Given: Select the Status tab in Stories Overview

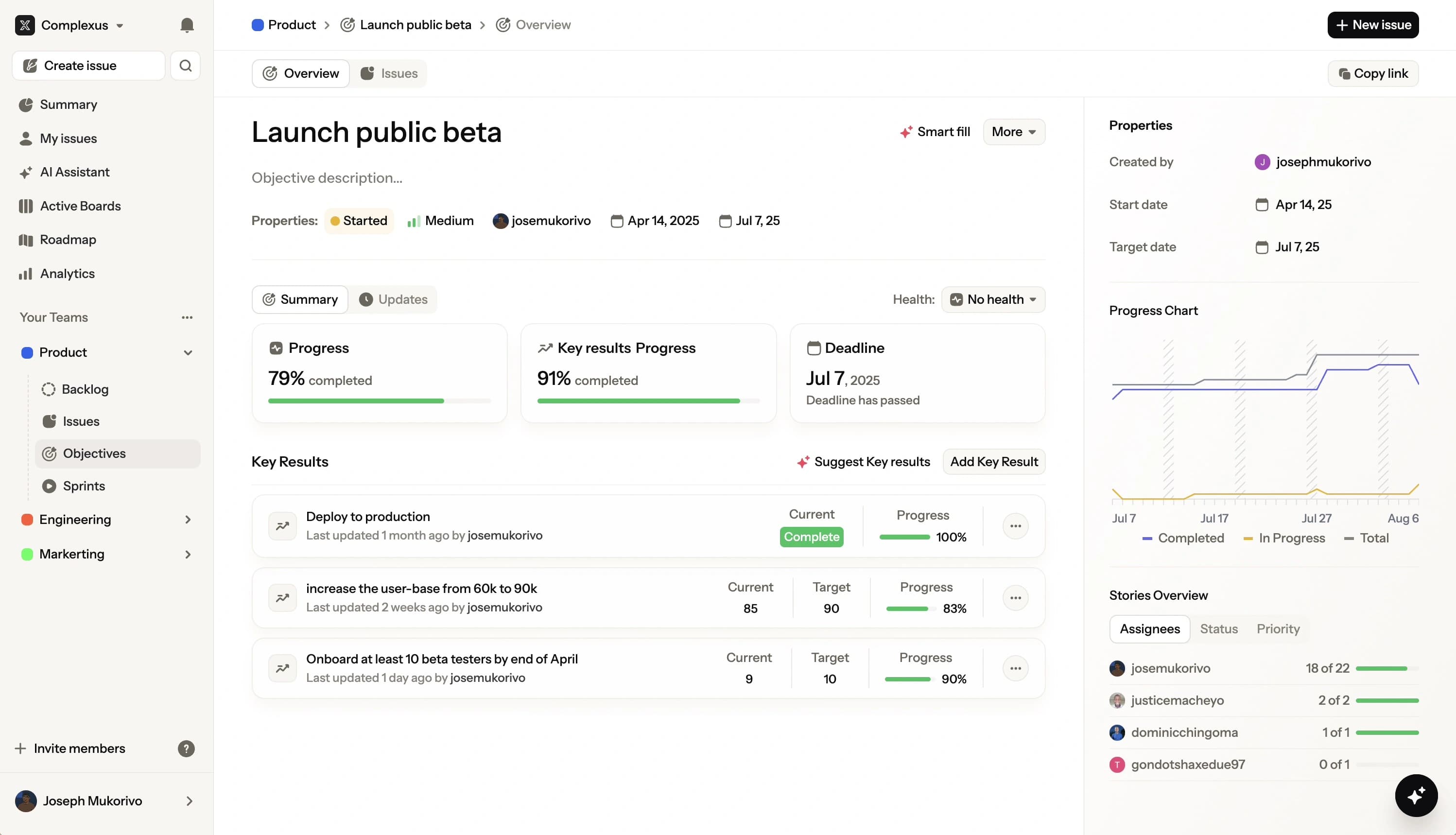Looking at the screenshot, I should point(1218,628).
